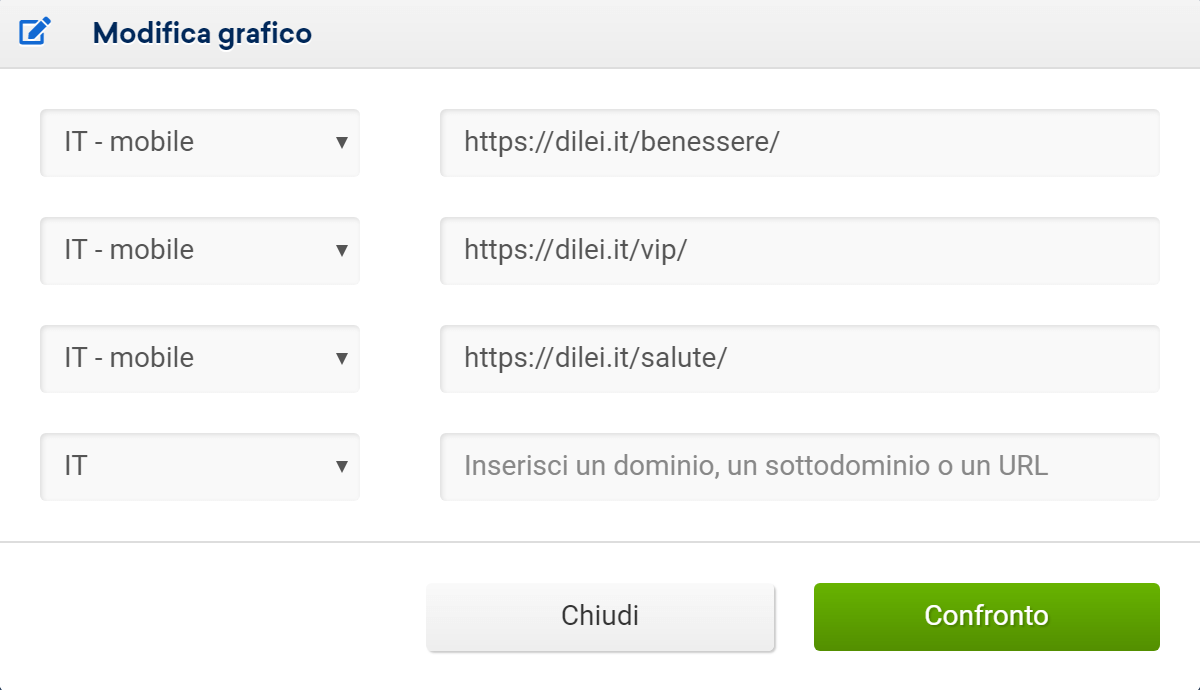Expand the arrow beside the salute URL row

tap(342, 358)
